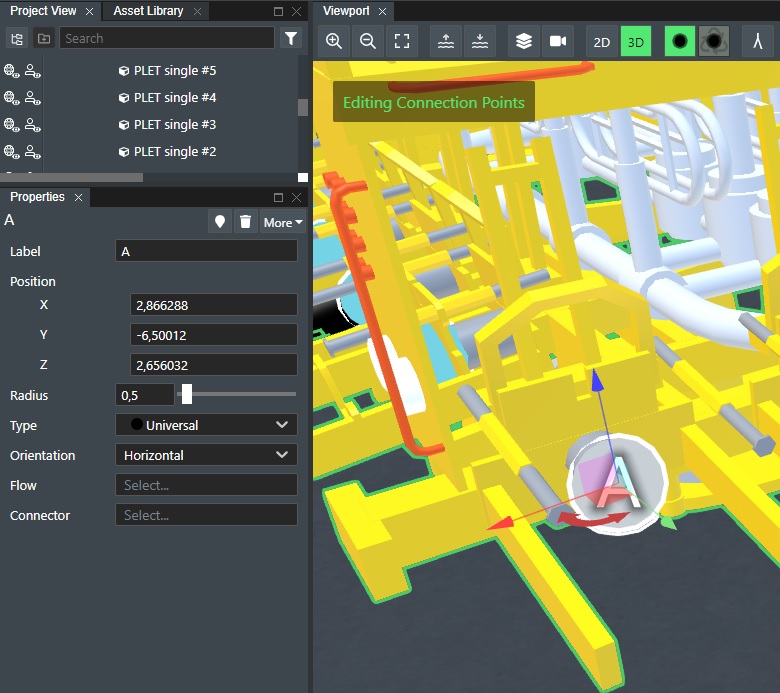Close the Project View tab

(x=90, y=11)
